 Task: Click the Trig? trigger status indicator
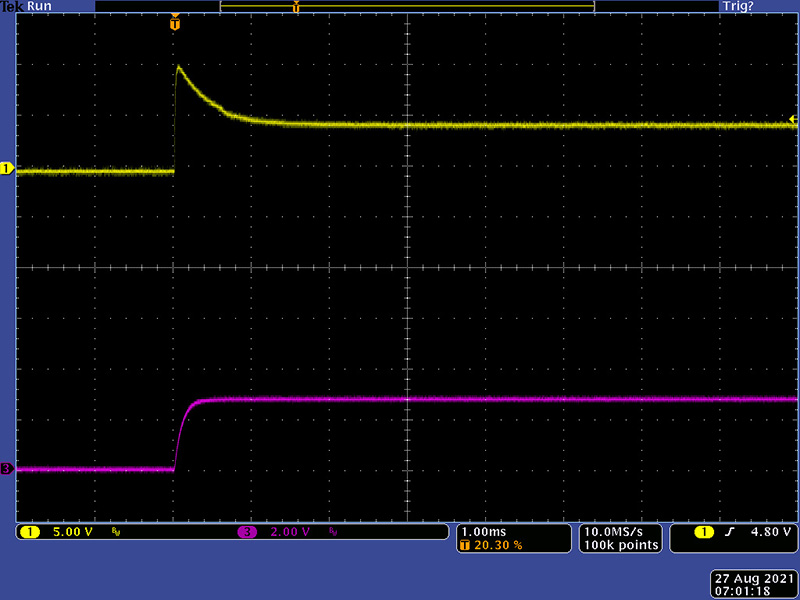pos(737,6)
